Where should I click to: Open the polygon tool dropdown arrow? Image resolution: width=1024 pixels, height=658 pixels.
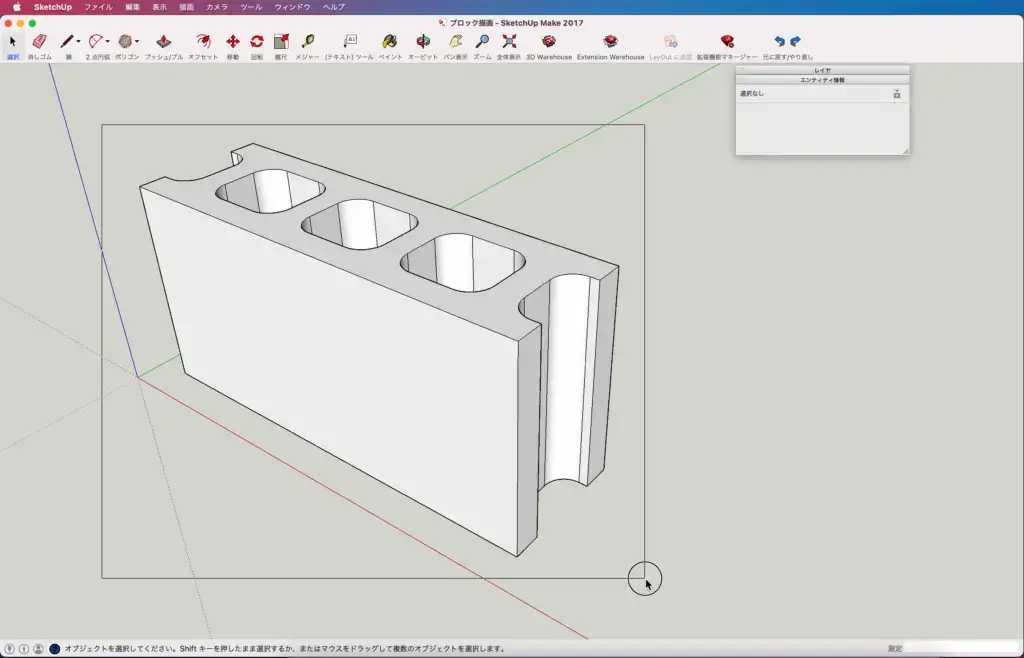tap(136, 42)
